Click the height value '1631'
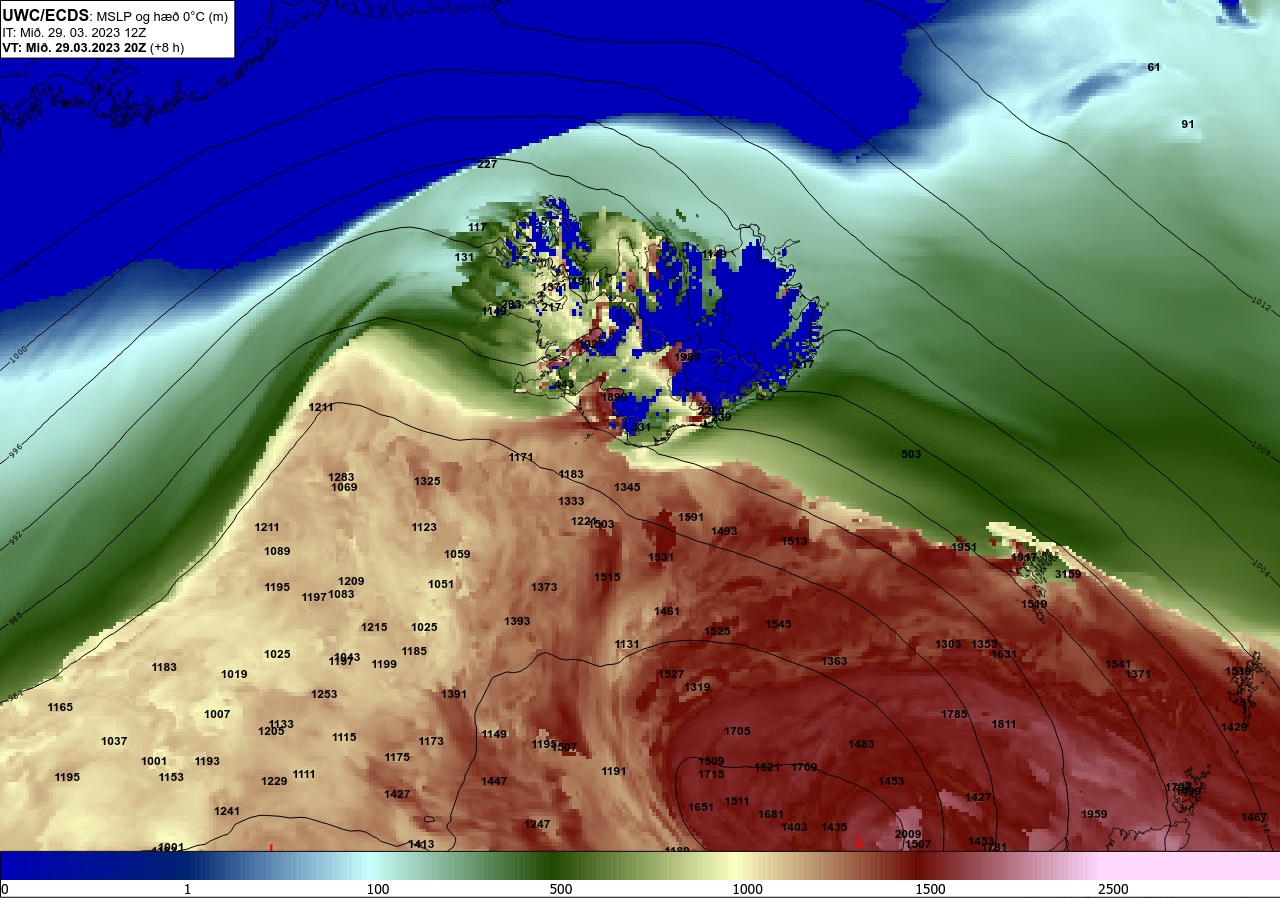The image size is (1280, 898). point(1004,654)
